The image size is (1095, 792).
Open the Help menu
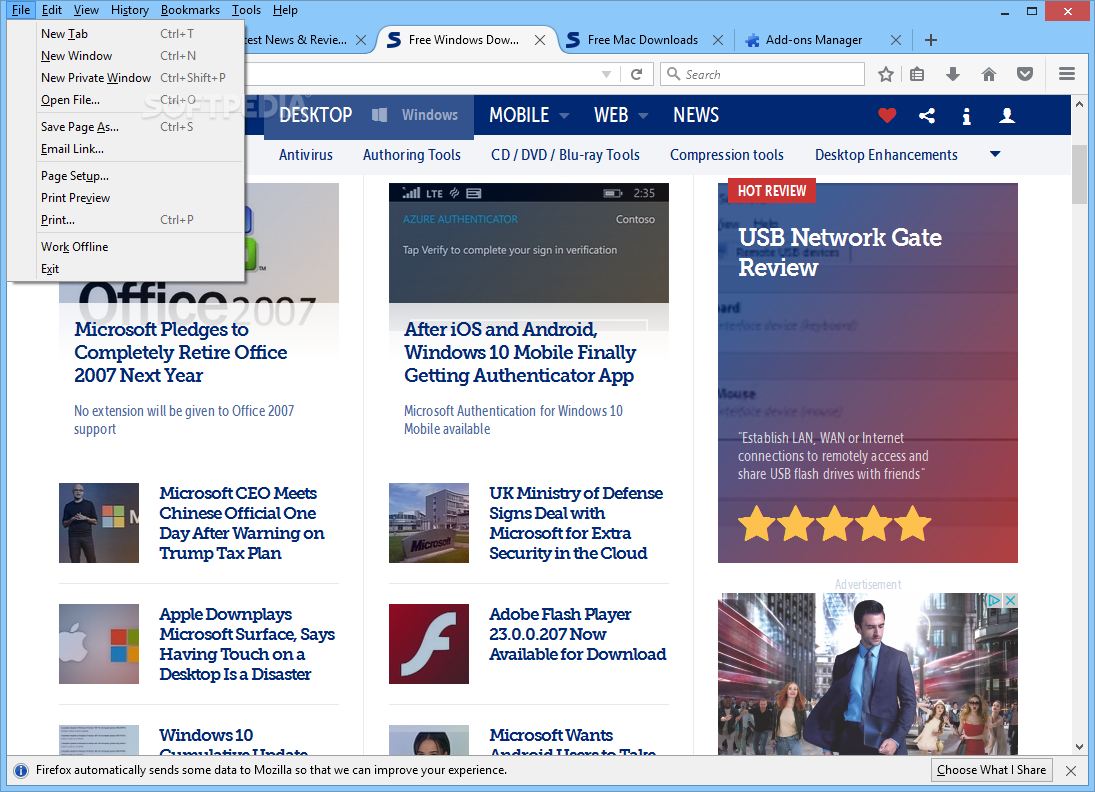[285, 10]
